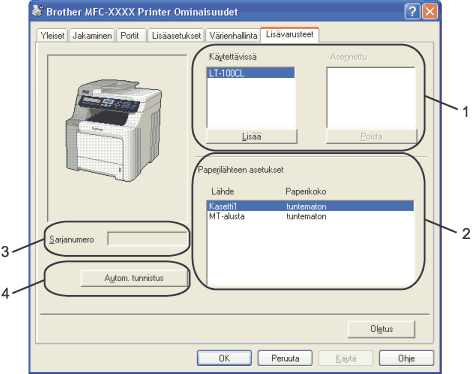Click the Käytä button
Viewport: 472px width, 374px height.
[x=346, y=358]
